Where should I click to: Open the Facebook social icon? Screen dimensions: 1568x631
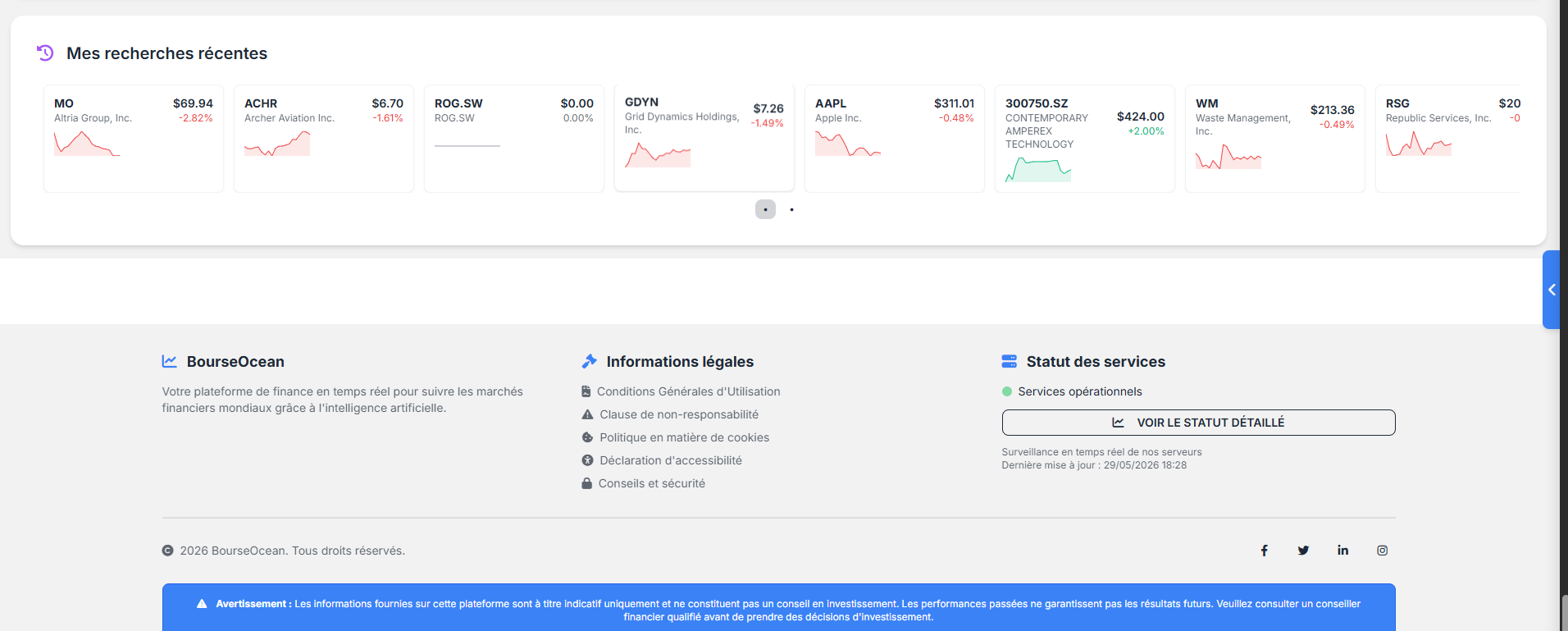tap(1265, 551)
